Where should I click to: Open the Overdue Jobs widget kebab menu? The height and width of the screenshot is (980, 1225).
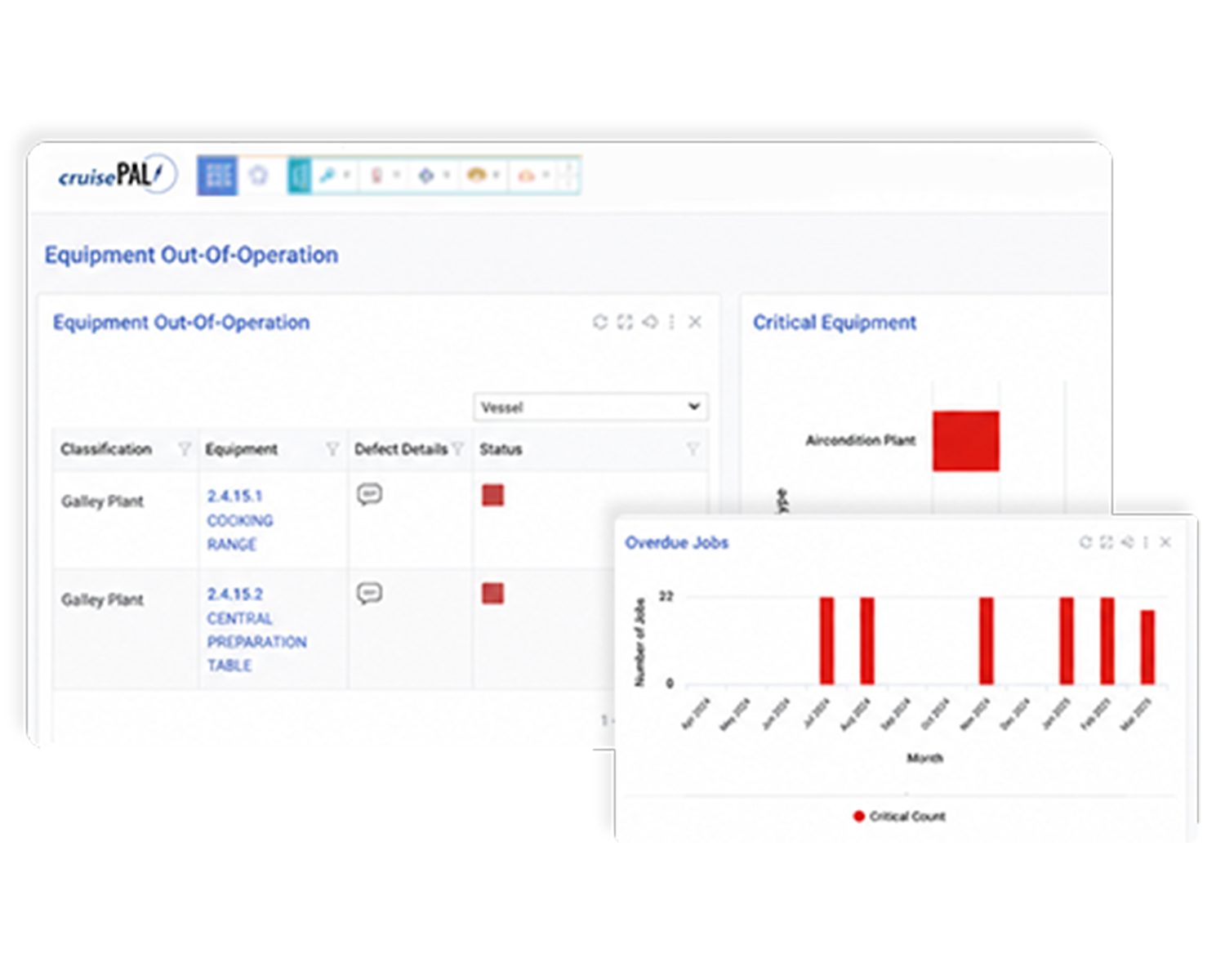[1146, 542]
